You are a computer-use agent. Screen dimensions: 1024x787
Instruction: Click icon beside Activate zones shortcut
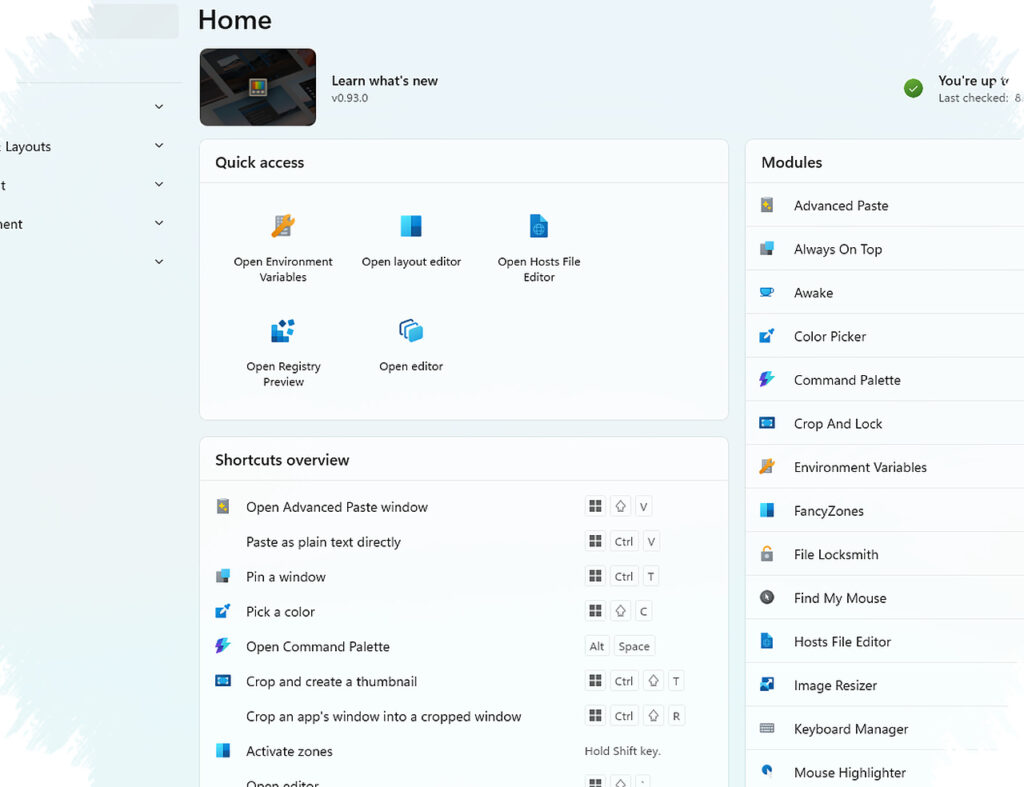pyautogui.click(x=223, y=750)
